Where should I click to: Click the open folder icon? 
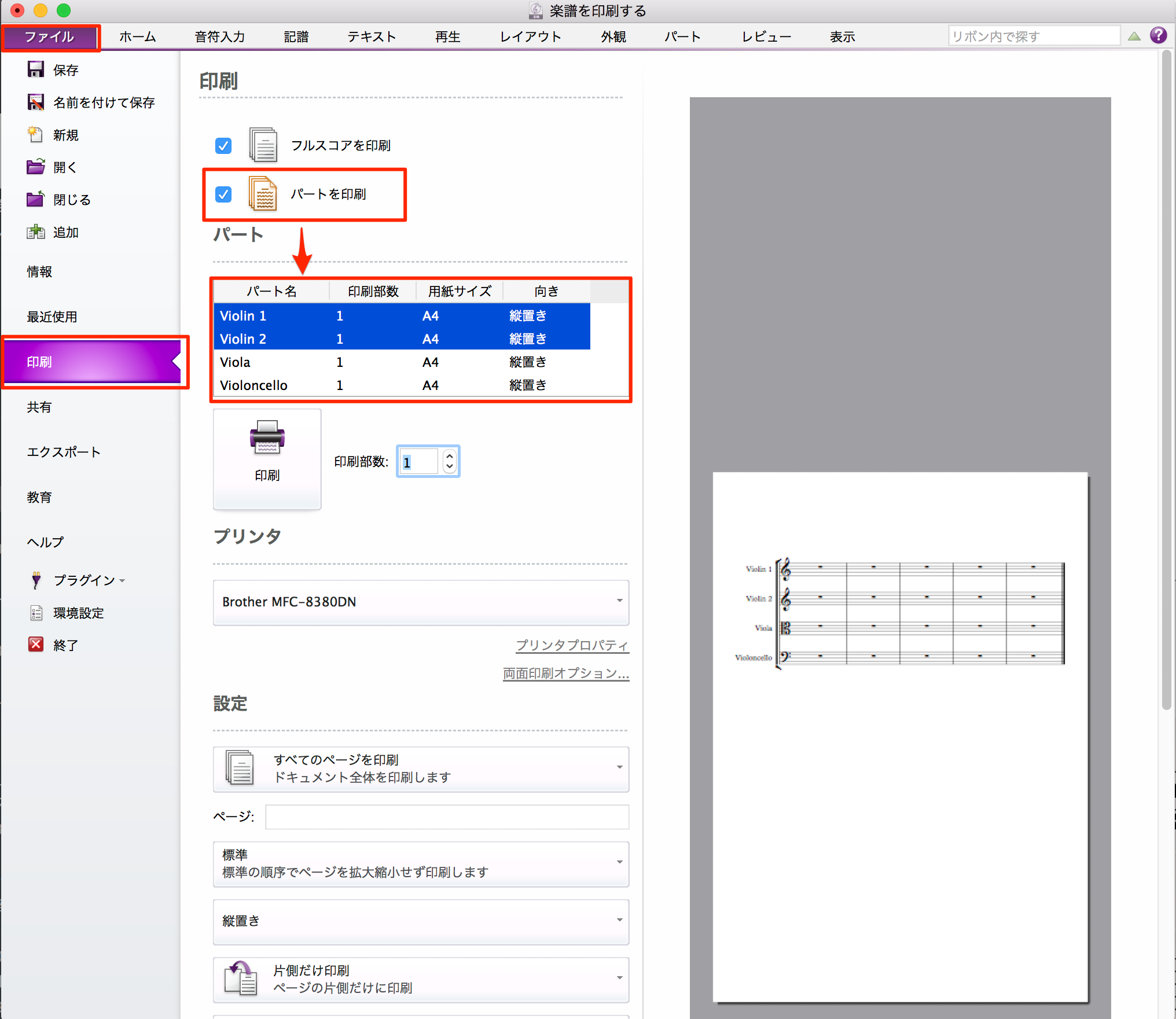click(x=36, y=167)
